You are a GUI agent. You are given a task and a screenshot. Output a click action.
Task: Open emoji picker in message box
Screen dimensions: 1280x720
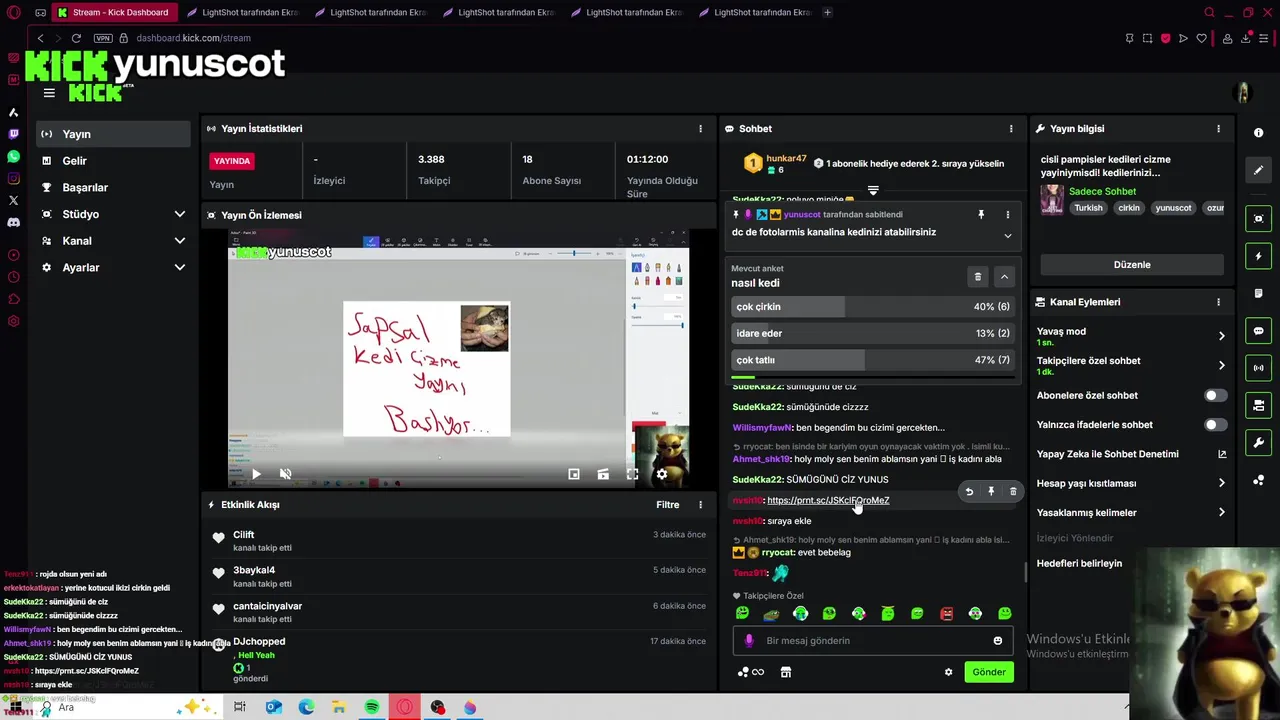[997, 641]
